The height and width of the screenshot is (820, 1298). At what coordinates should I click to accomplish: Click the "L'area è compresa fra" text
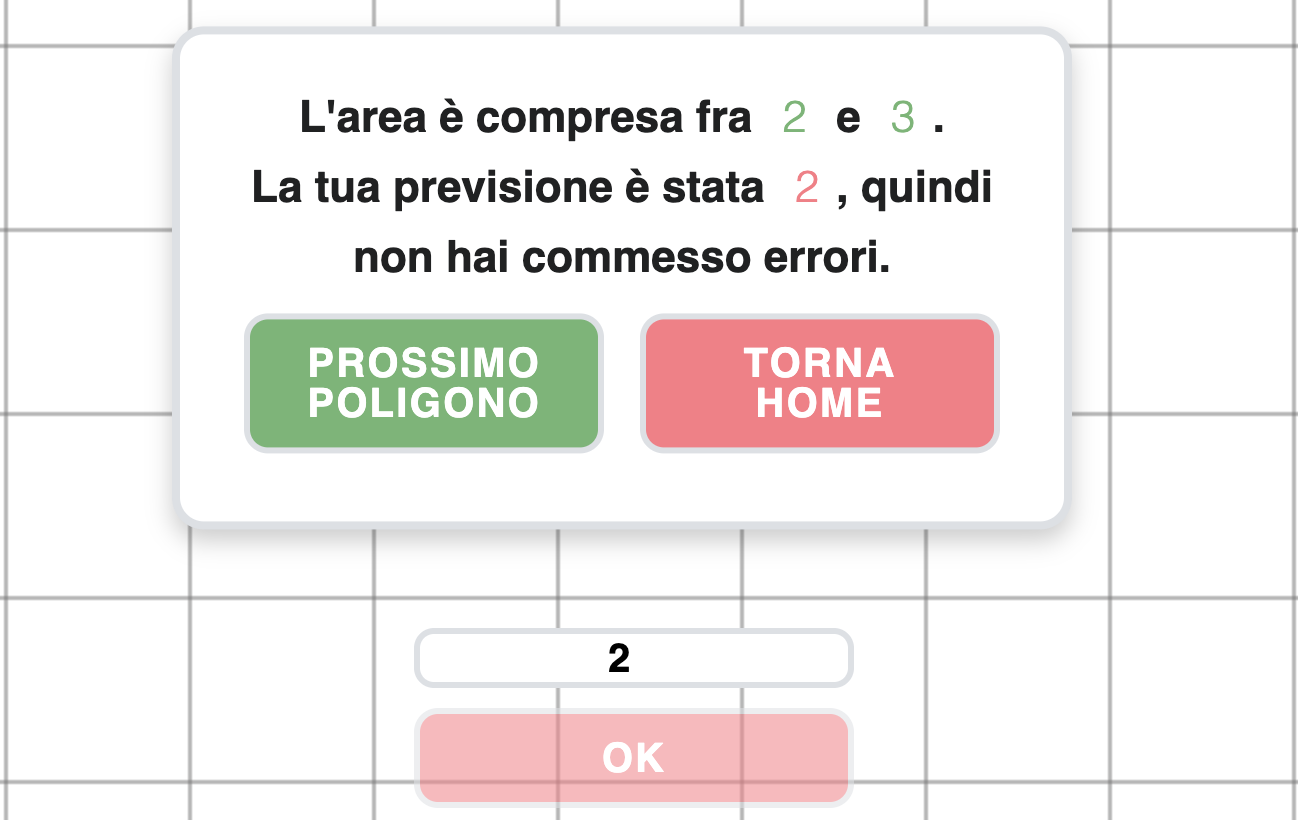525,118
